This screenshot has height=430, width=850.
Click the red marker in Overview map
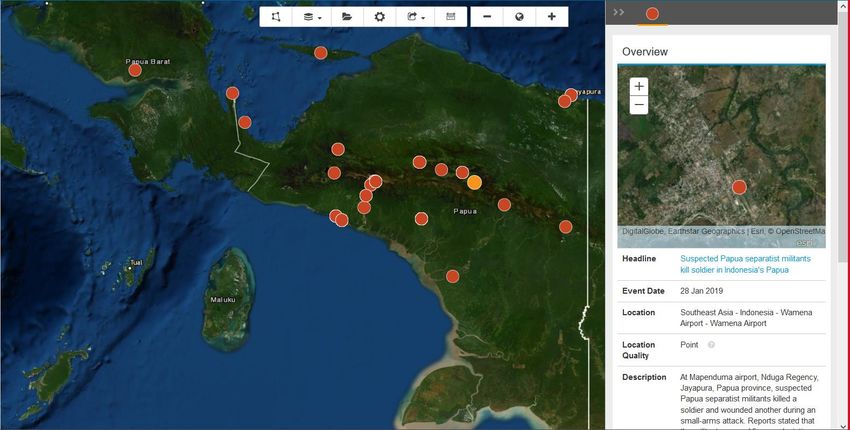coord(739,188)
